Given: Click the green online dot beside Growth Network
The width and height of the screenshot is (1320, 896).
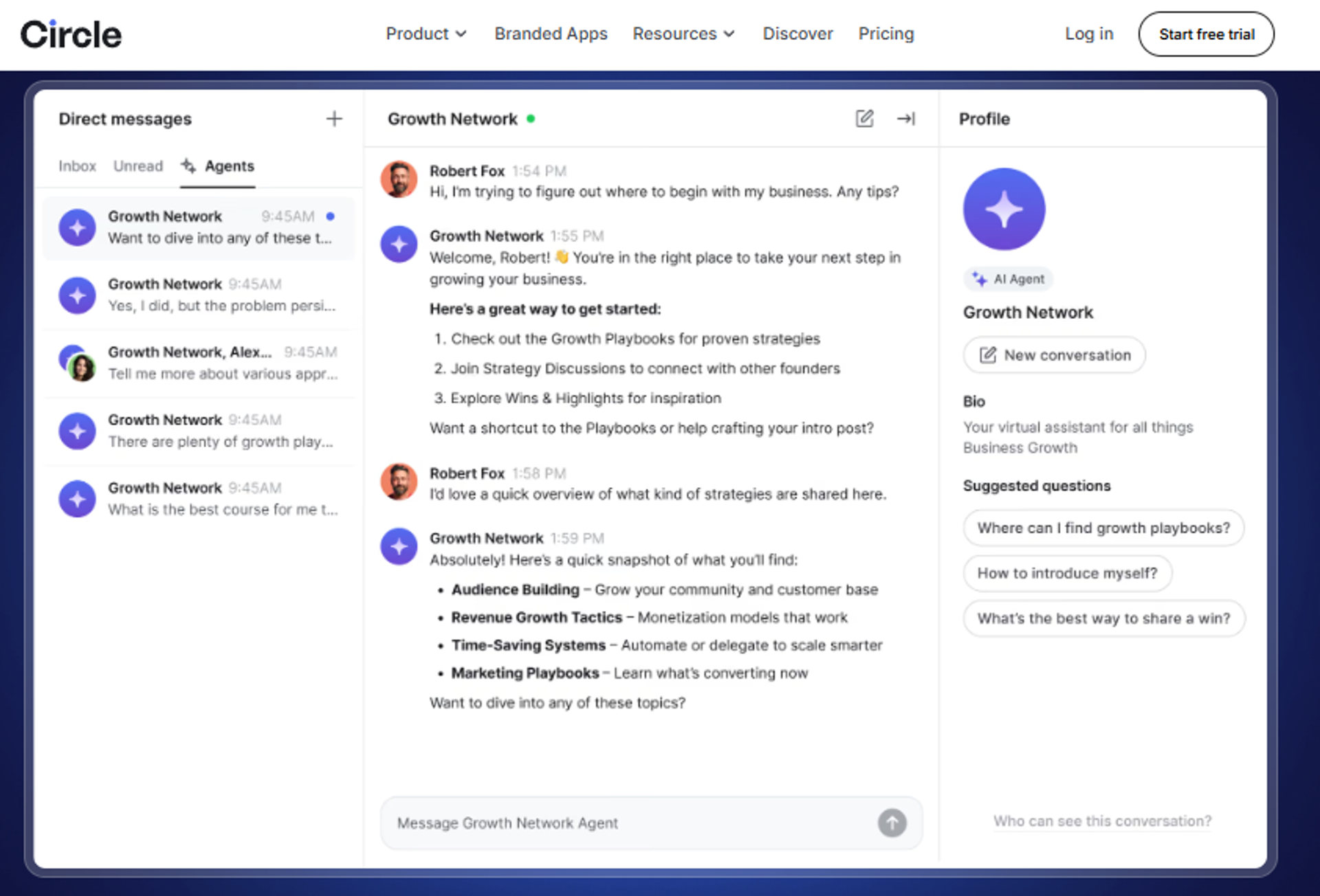Looking at the screenshot, I should coord(531,119).
